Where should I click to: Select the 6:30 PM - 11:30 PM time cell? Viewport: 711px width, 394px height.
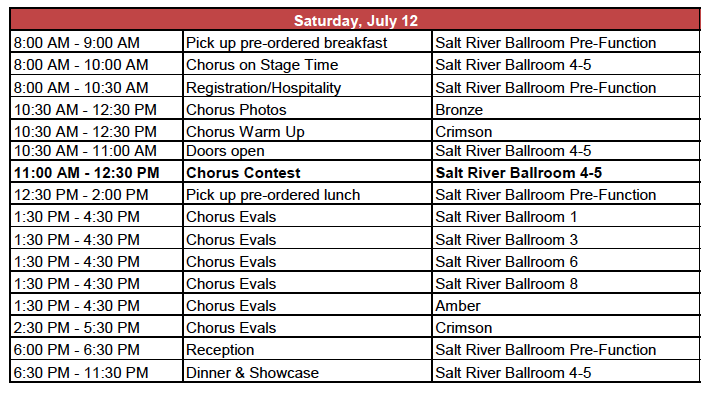tap(96, 372)
